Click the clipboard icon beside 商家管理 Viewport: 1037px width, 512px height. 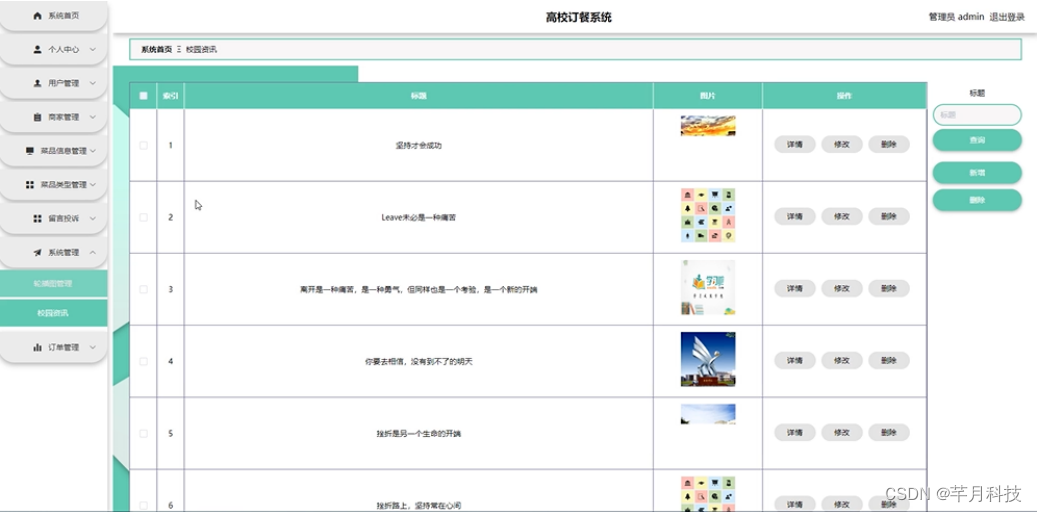pos(37,117)
